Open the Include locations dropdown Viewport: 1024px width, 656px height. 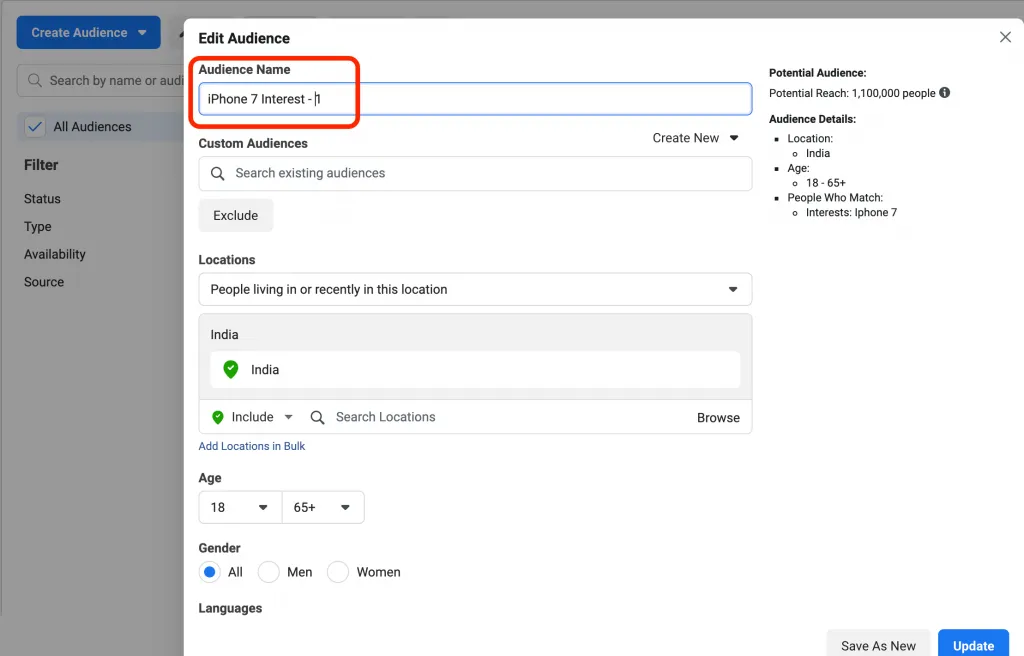pos(253,417)
